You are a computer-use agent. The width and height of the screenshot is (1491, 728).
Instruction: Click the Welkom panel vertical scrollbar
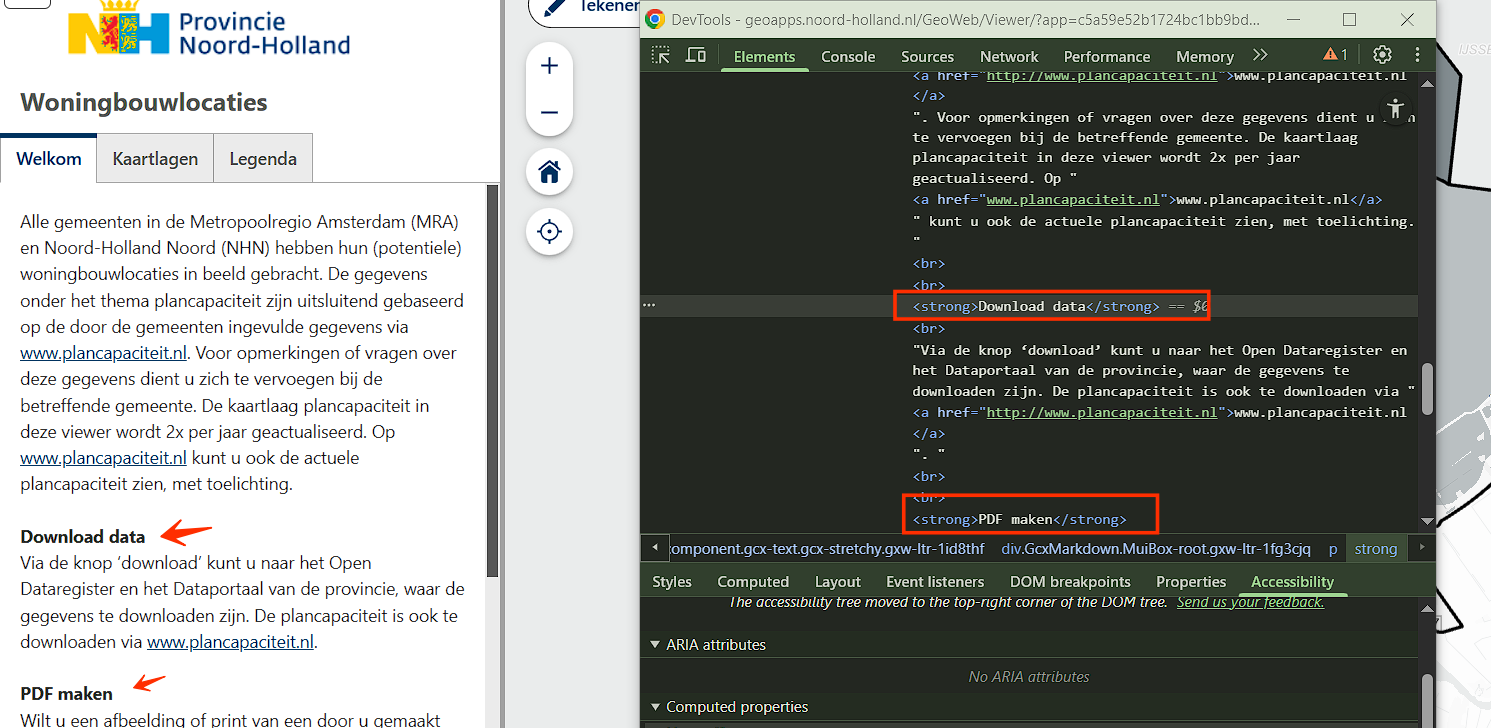(x=491, y=380)
